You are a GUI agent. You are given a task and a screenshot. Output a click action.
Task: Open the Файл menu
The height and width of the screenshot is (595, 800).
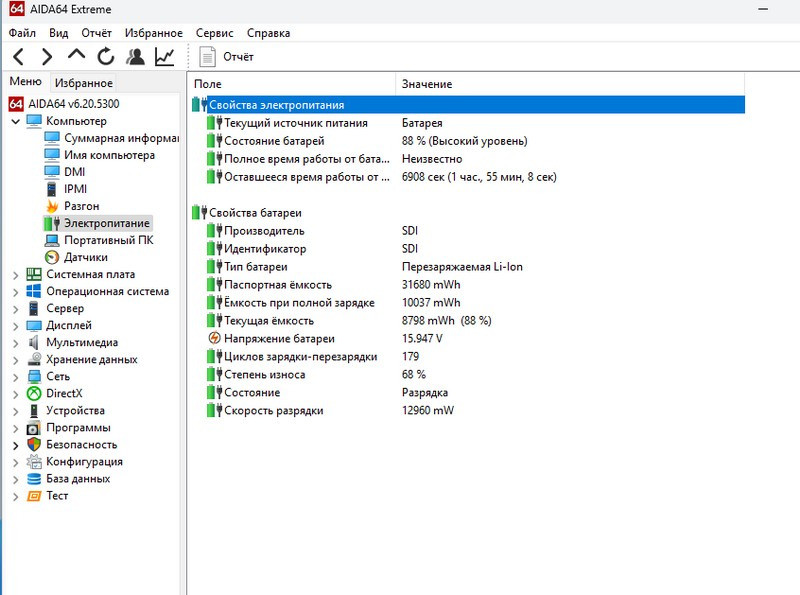pos(22,33)
